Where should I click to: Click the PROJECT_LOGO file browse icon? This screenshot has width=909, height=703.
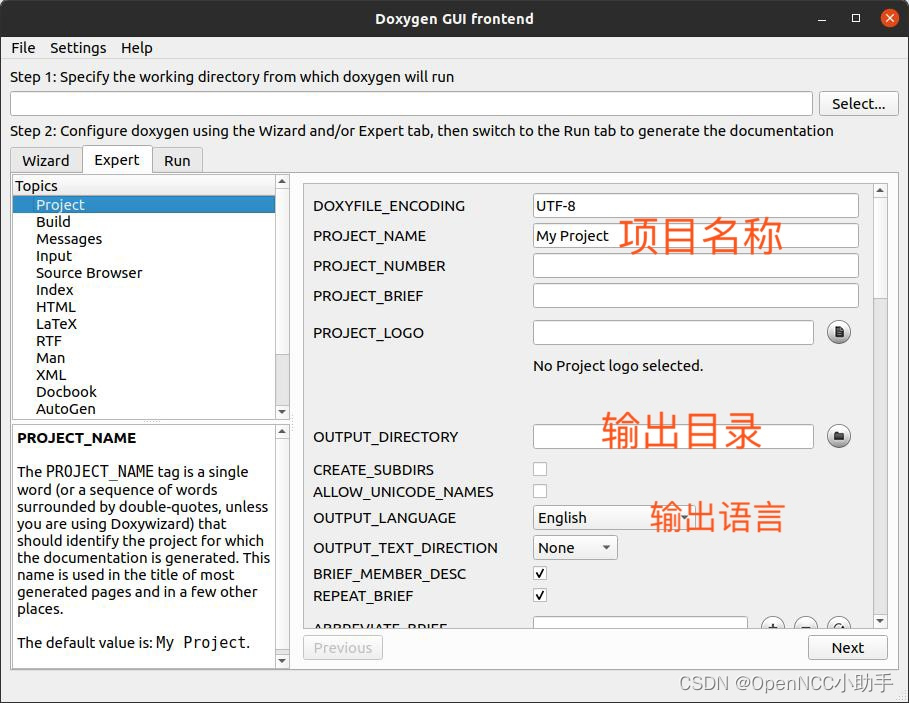tap(838, 332)
